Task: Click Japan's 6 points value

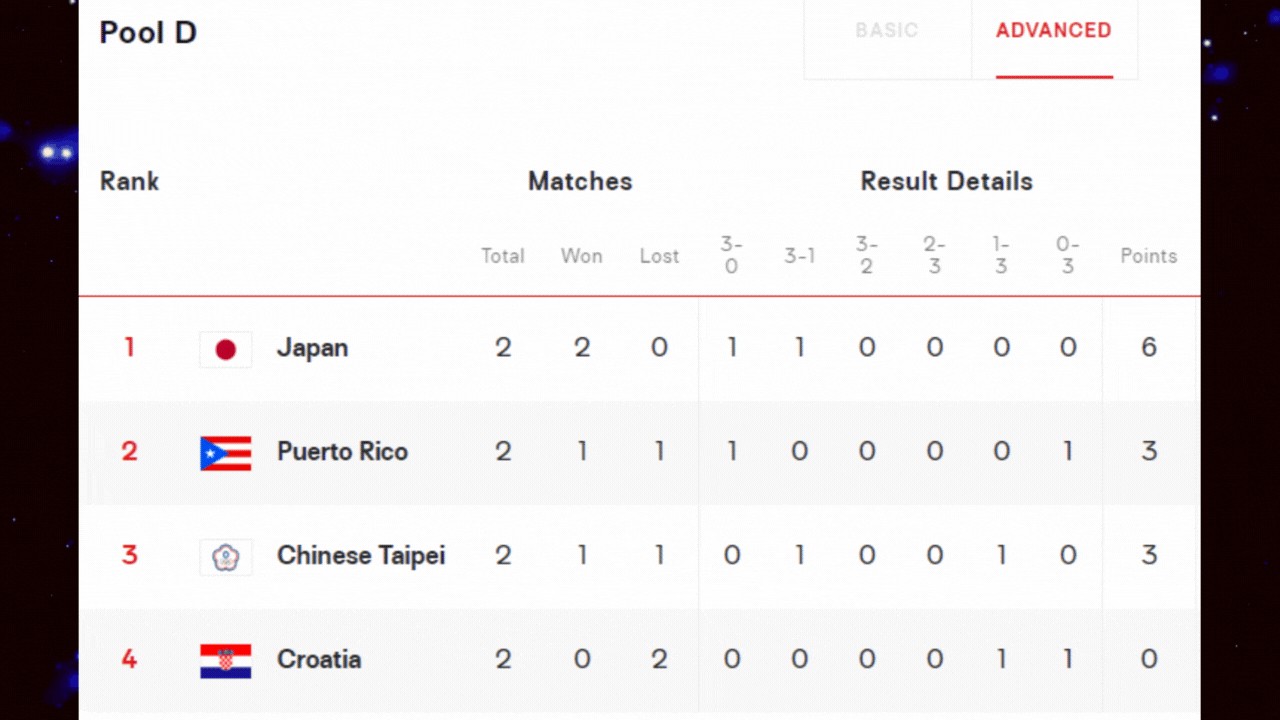Action: click(x=1149, y=348)
